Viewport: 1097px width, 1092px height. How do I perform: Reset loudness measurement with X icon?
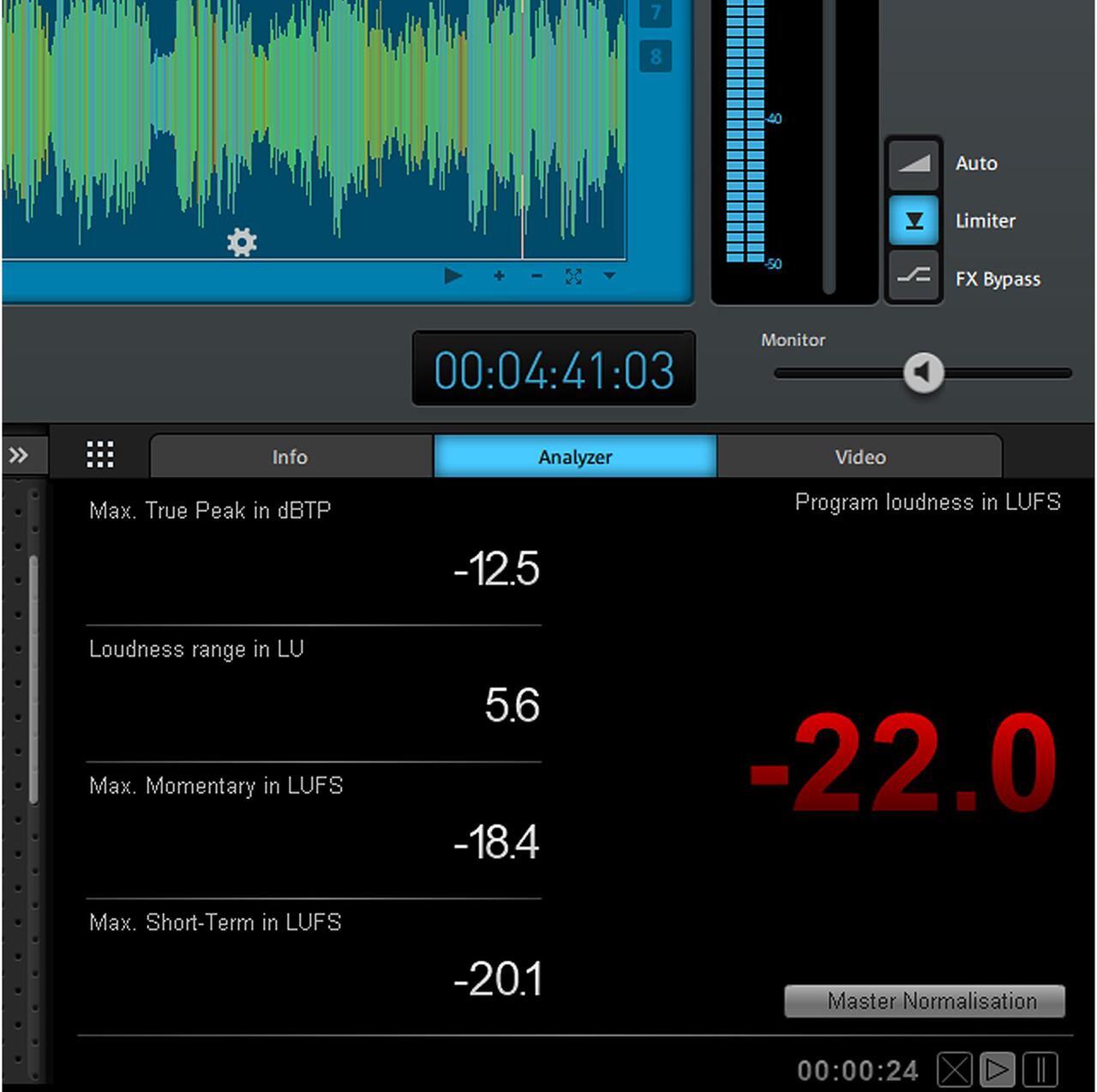click(x=954, y=1070)
